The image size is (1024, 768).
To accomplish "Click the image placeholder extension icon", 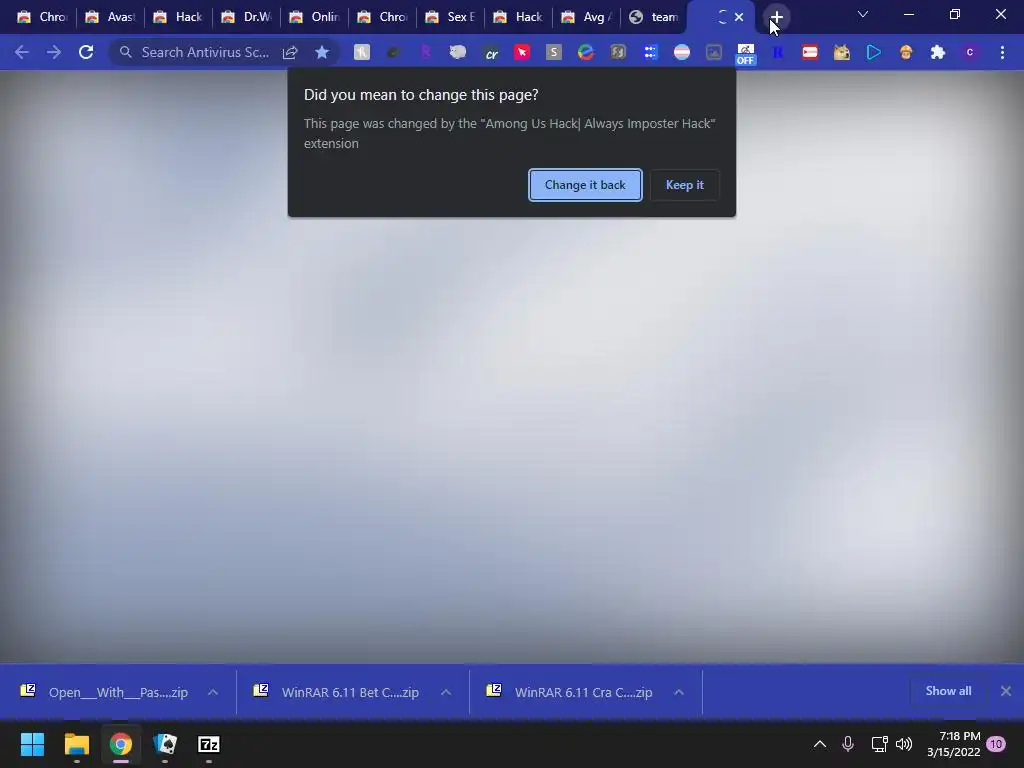I will coord(714,52).
